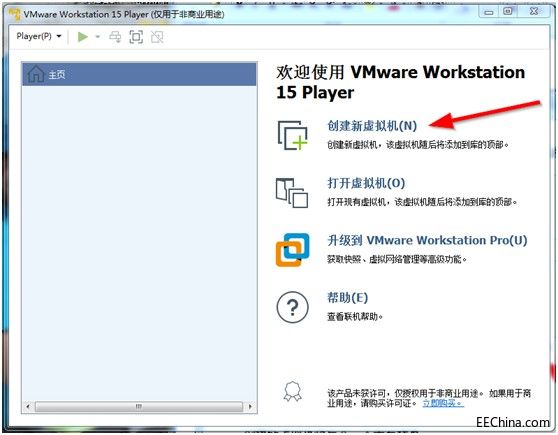Click the Send Ctrl+Alt+Del toolbar icon

115,37
